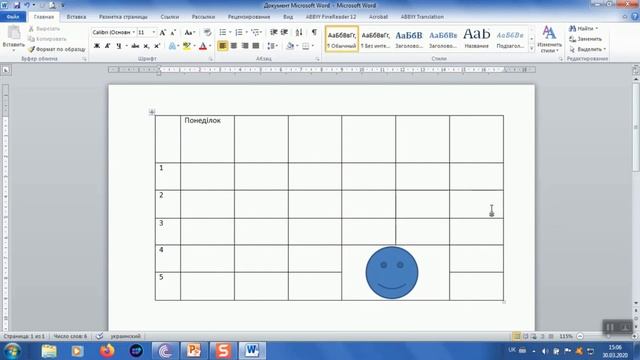Switch to Page Layout (Разметка страницы) tab
This screenshot has width=640, height=360.
(x=123, y=17)
